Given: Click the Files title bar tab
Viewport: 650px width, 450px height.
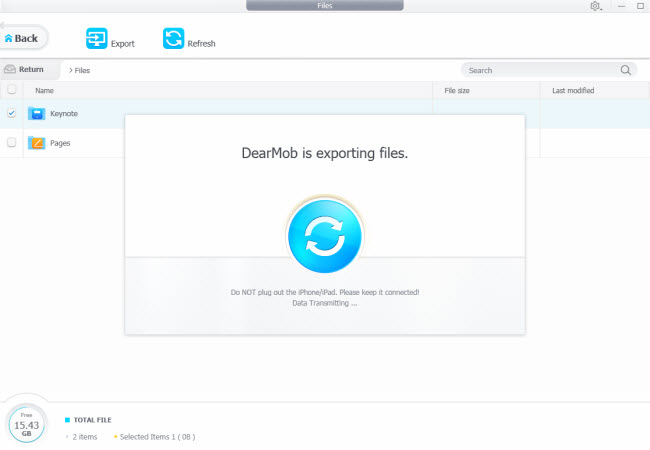Looking at the screenshot, I should click(325, 5).
